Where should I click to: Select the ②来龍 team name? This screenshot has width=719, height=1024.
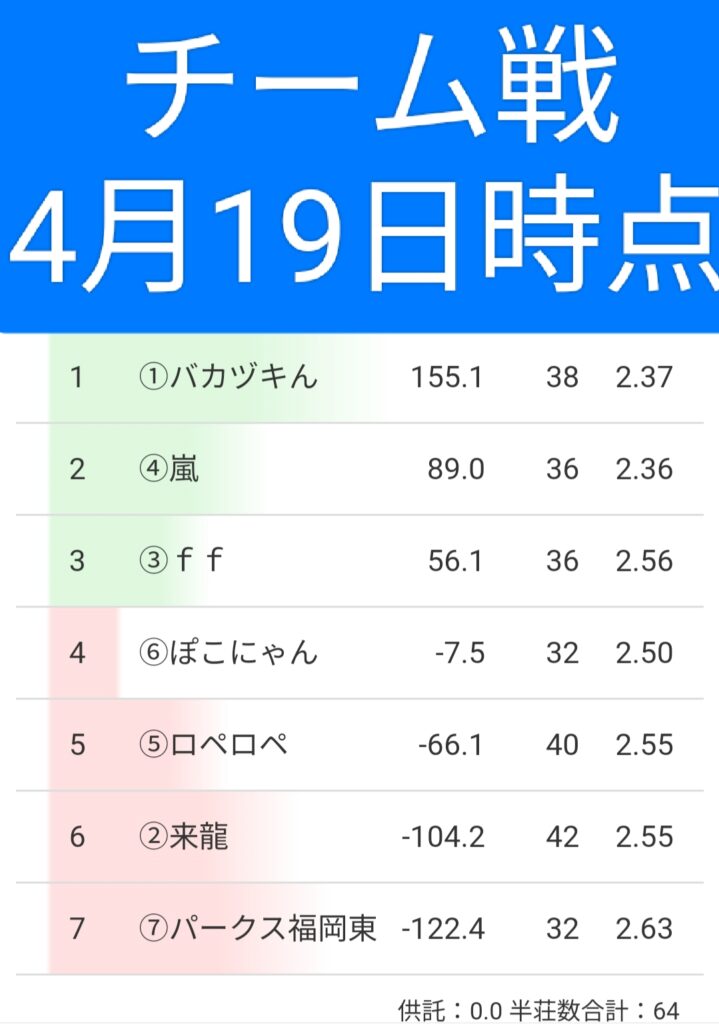pos(183,837)
